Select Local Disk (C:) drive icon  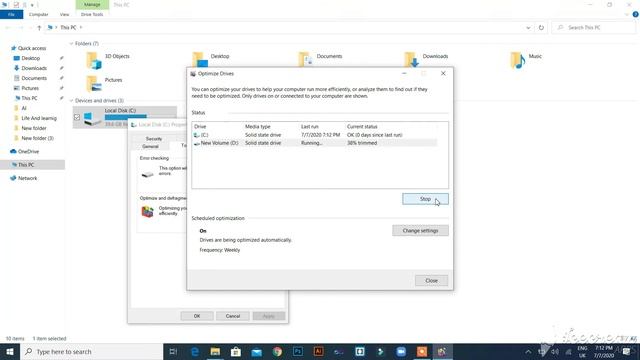[92, 118]
